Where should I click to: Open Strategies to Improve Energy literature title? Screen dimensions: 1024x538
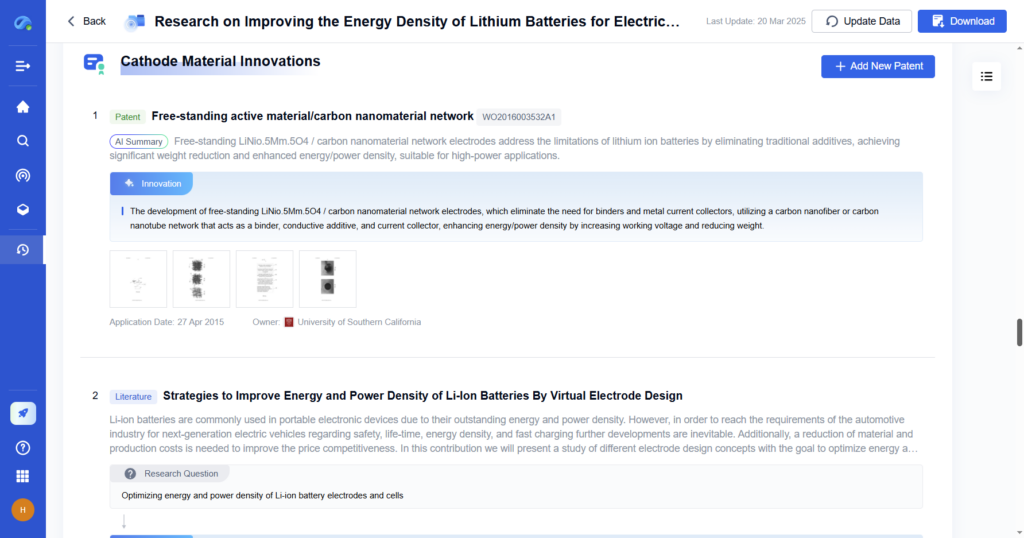point(422,396)
